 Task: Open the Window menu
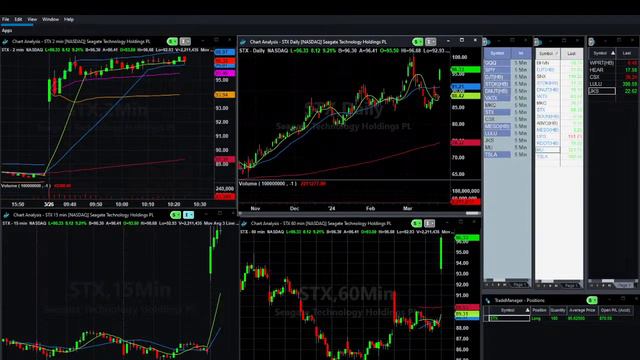point(50,19)
